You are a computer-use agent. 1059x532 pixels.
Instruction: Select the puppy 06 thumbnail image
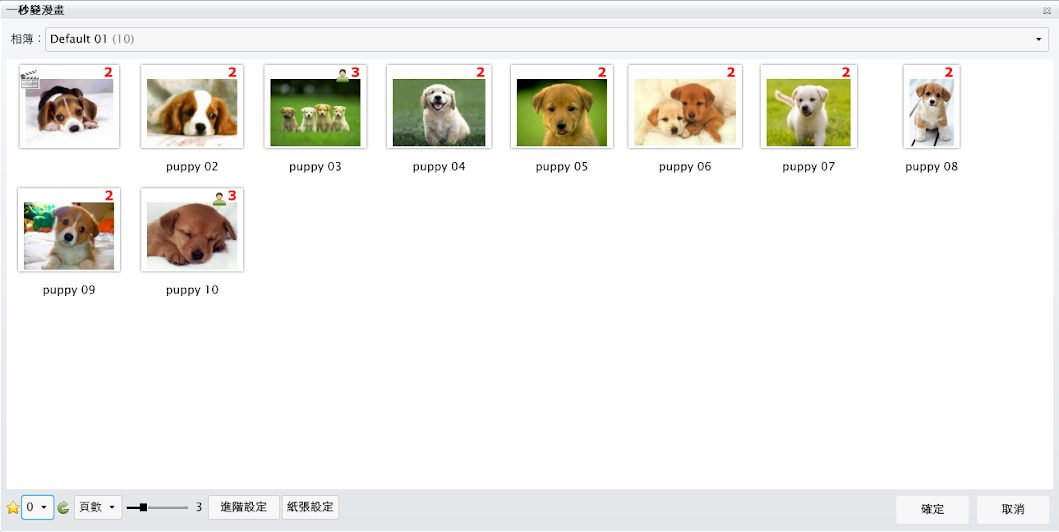point(685,107)
